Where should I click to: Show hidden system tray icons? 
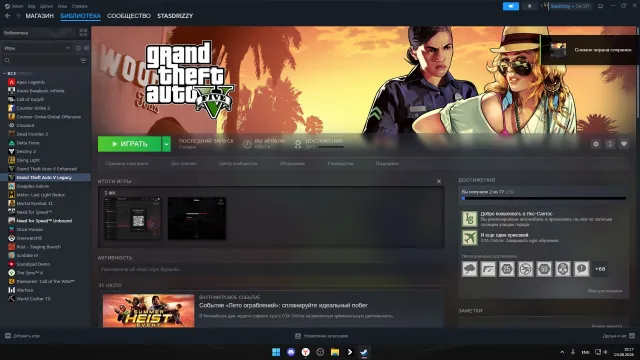[x=562, y=352]
